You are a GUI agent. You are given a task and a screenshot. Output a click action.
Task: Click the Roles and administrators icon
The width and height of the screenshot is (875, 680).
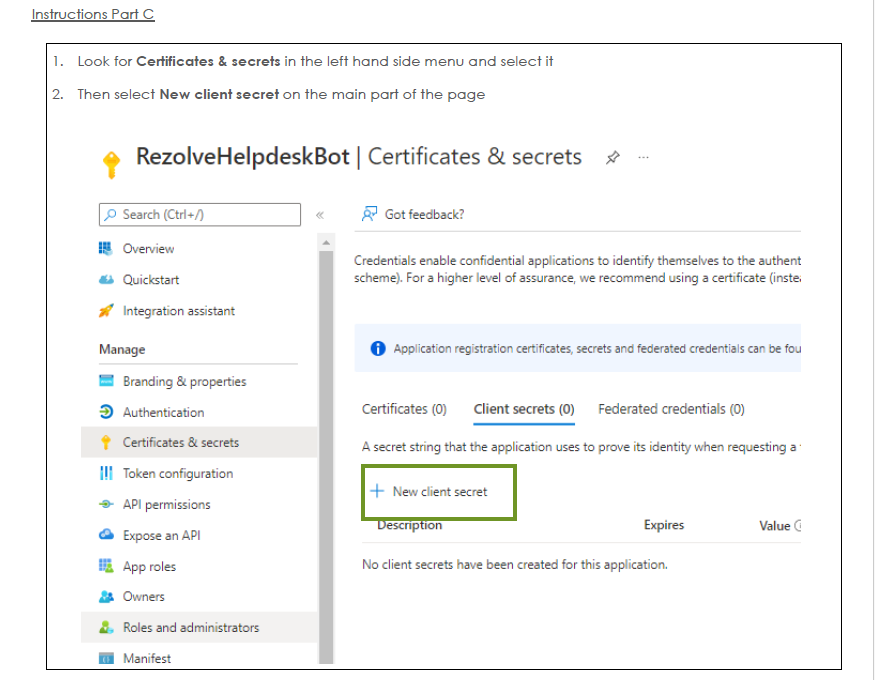pyautogui.click(x=106, y=628)
